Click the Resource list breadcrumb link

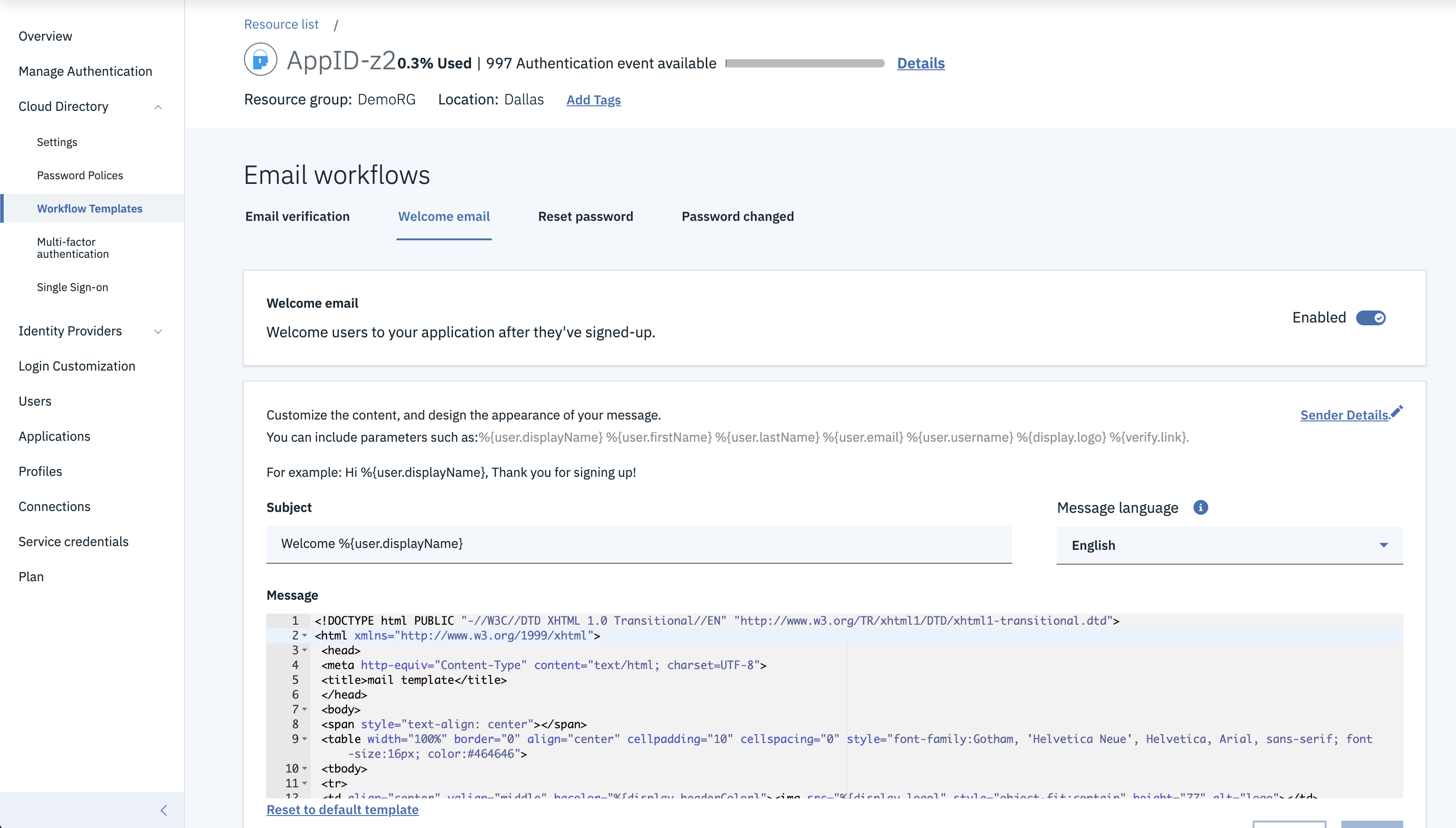pos(281,24)
